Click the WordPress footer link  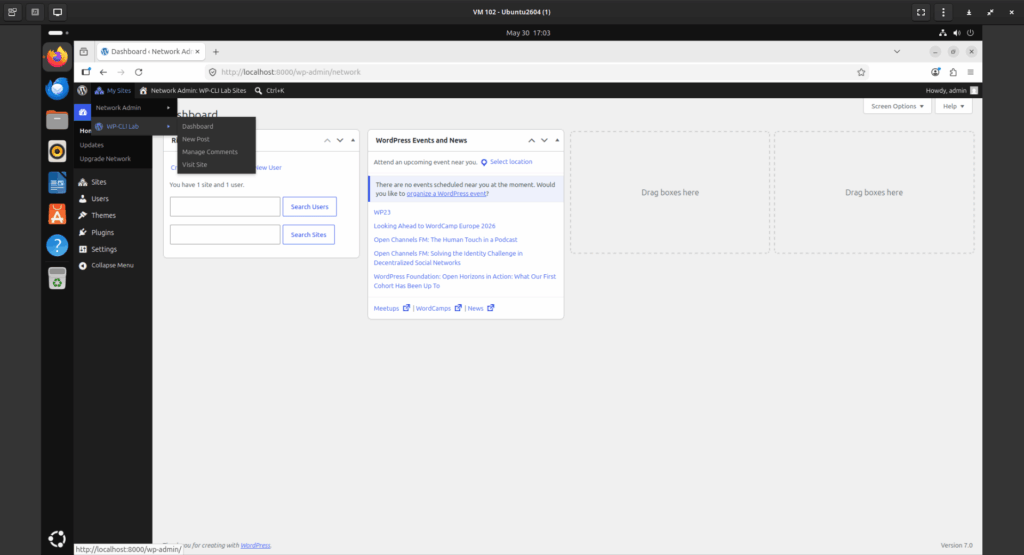255,545
